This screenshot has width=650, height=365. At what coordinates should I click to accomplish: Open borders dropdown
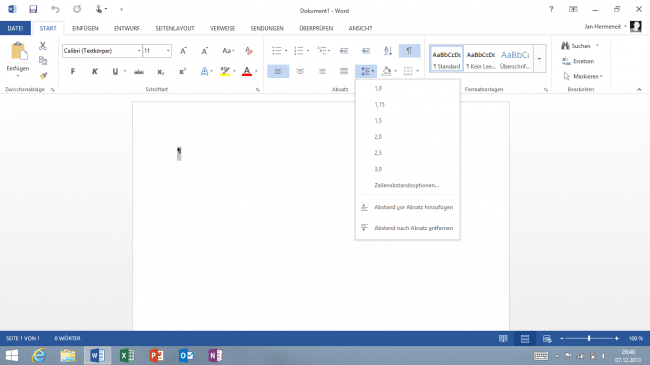(417, 71)
